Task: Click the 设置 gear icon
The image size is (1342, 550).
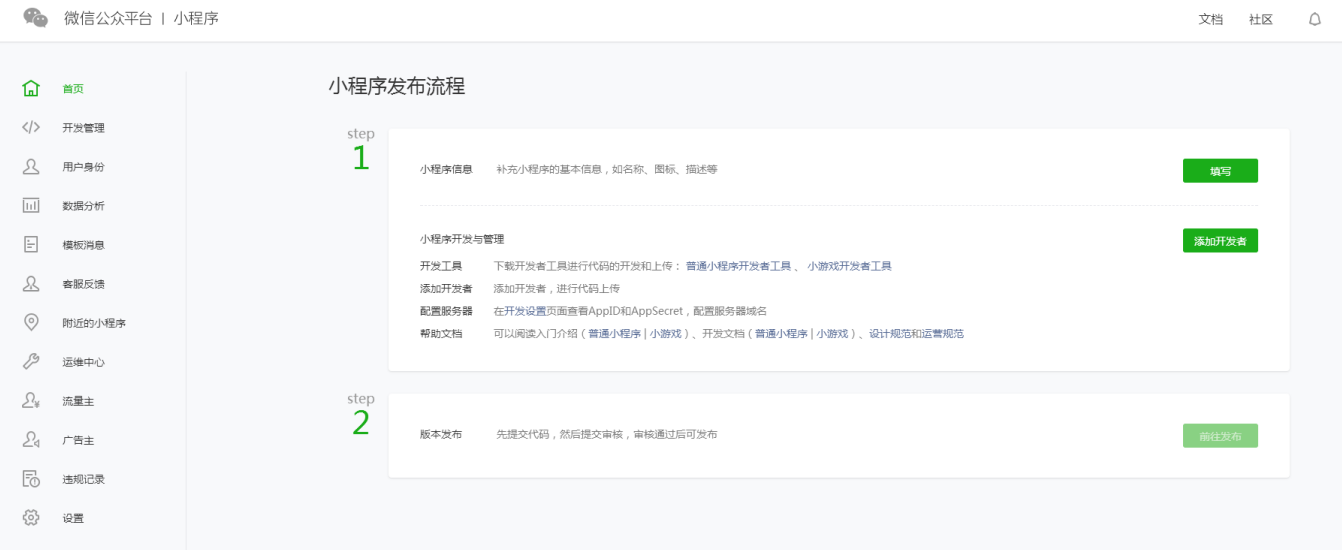Action: tap(31, 517)
